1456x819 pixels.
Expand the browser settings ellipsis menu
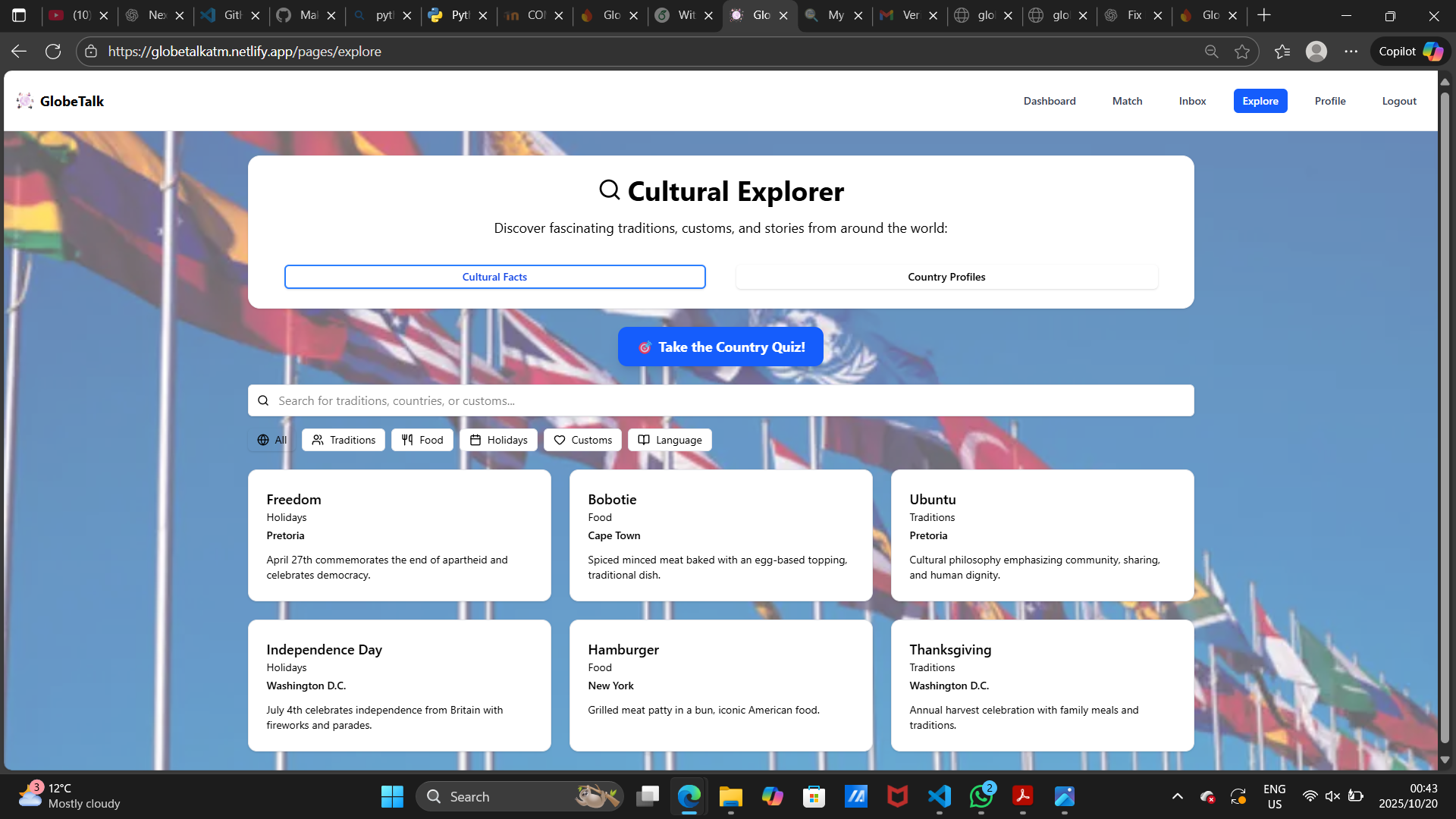[x=1352, y=51]
